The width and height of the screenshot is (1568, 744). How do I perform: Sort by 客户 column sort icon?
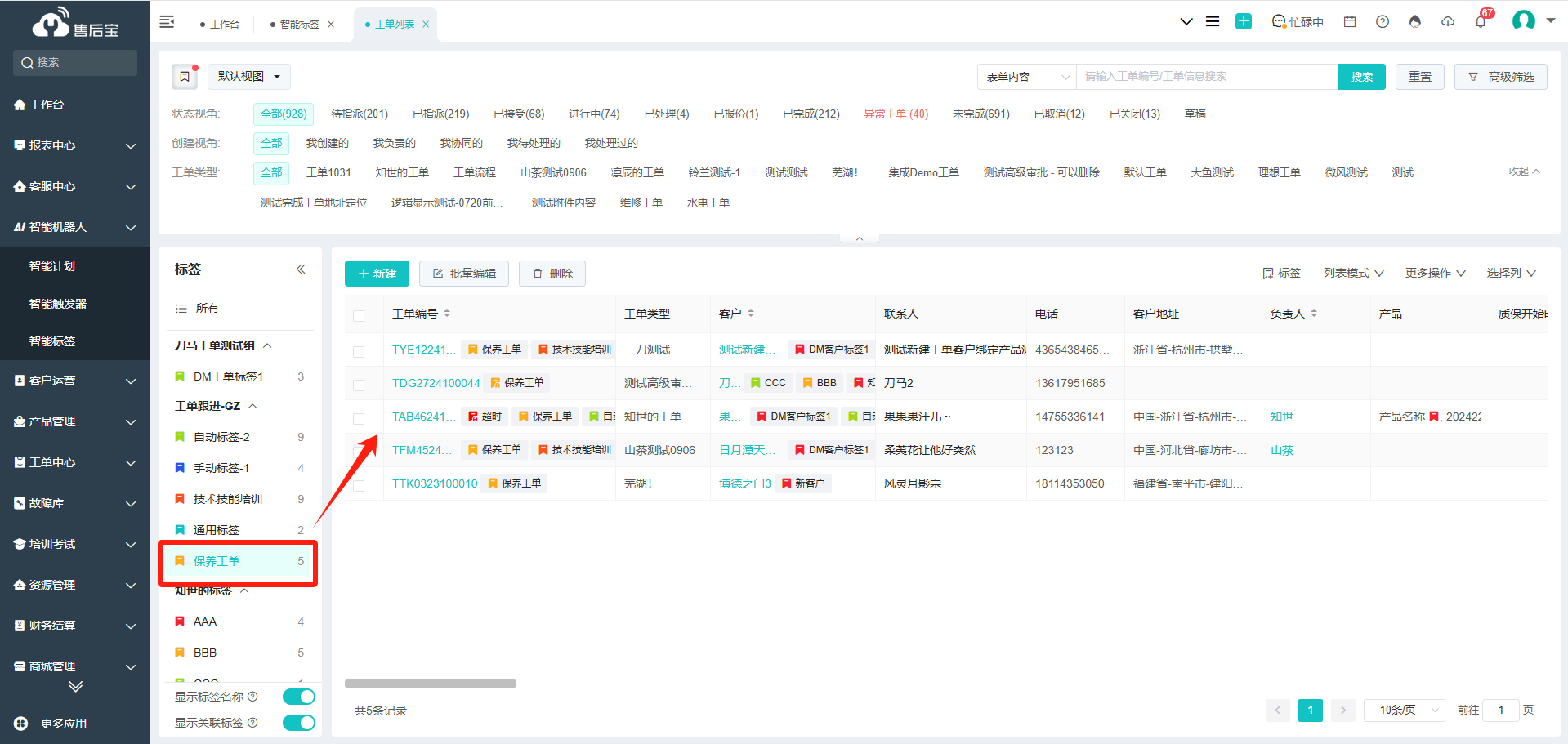click(x=751, y=314)
